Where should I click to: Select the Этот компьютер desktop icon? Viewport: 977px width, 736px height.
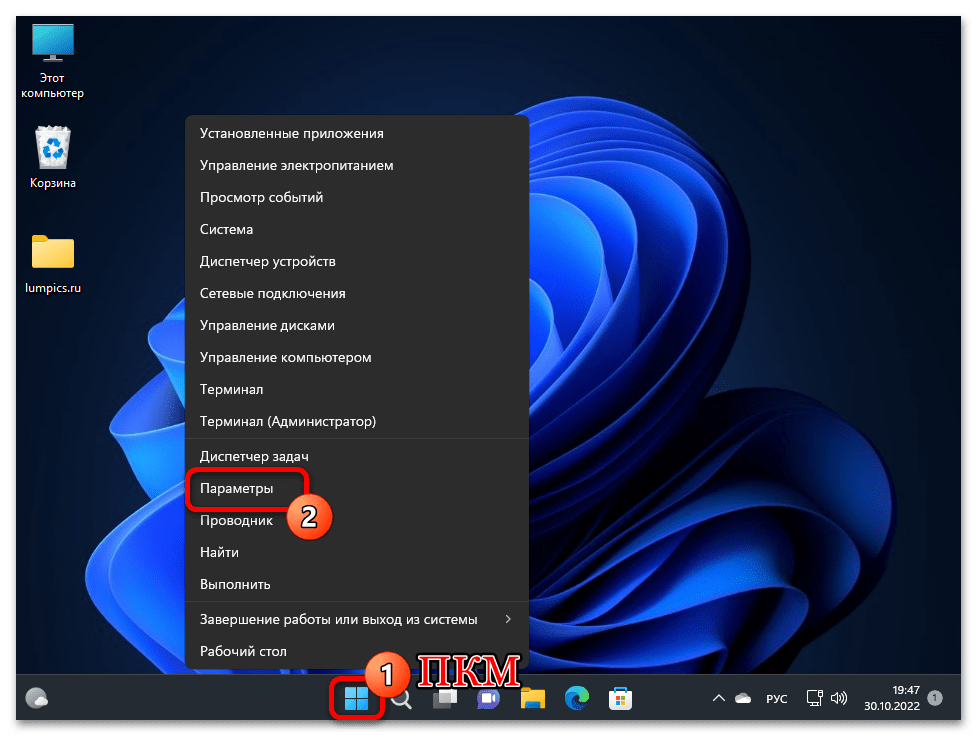coord(52,60)
